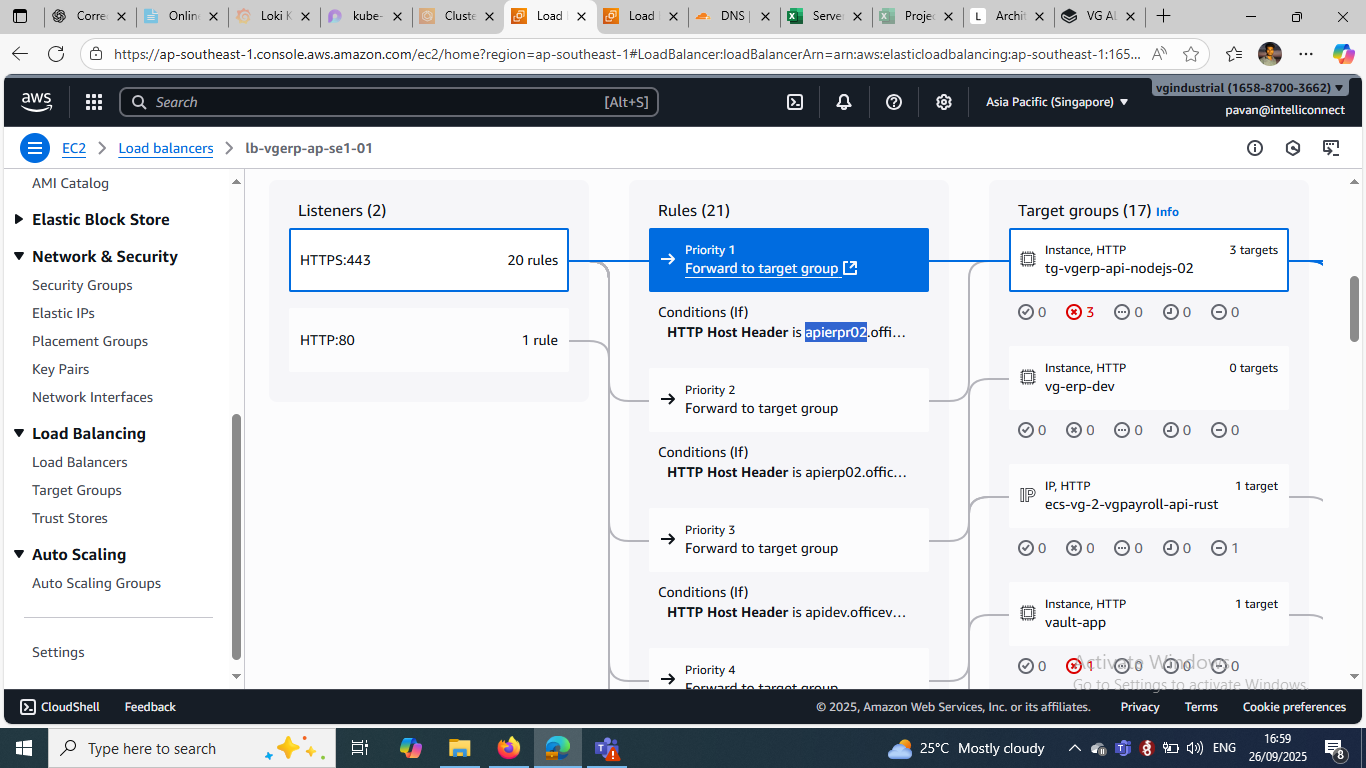This screenshot has height=768, width=1366.
Task: Click the AWS search input field
Action: click(x=380, y=102)
